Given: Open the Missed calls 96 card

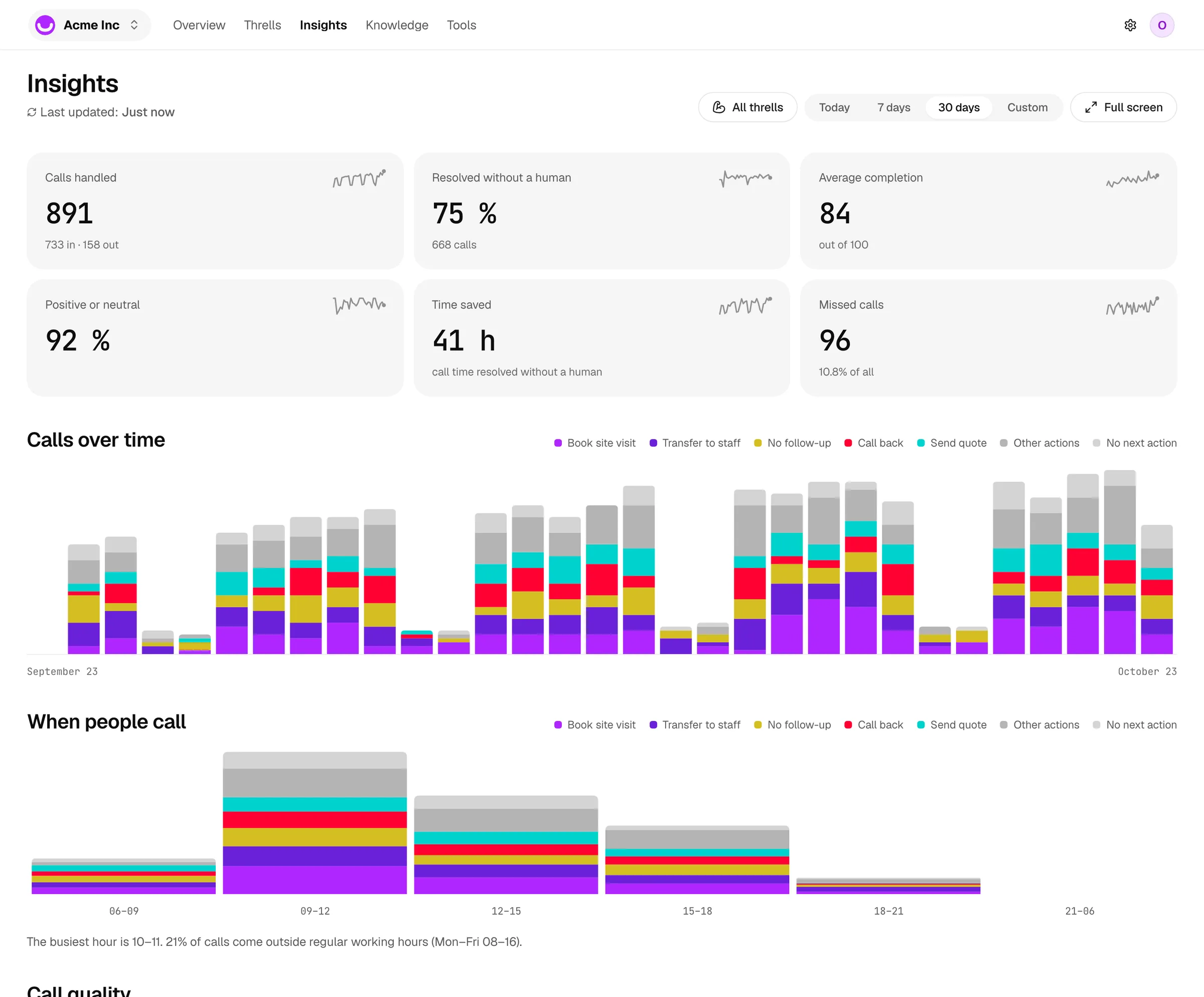Looking at the screenshot, I should pyautogui.click(x=988, y=338).
